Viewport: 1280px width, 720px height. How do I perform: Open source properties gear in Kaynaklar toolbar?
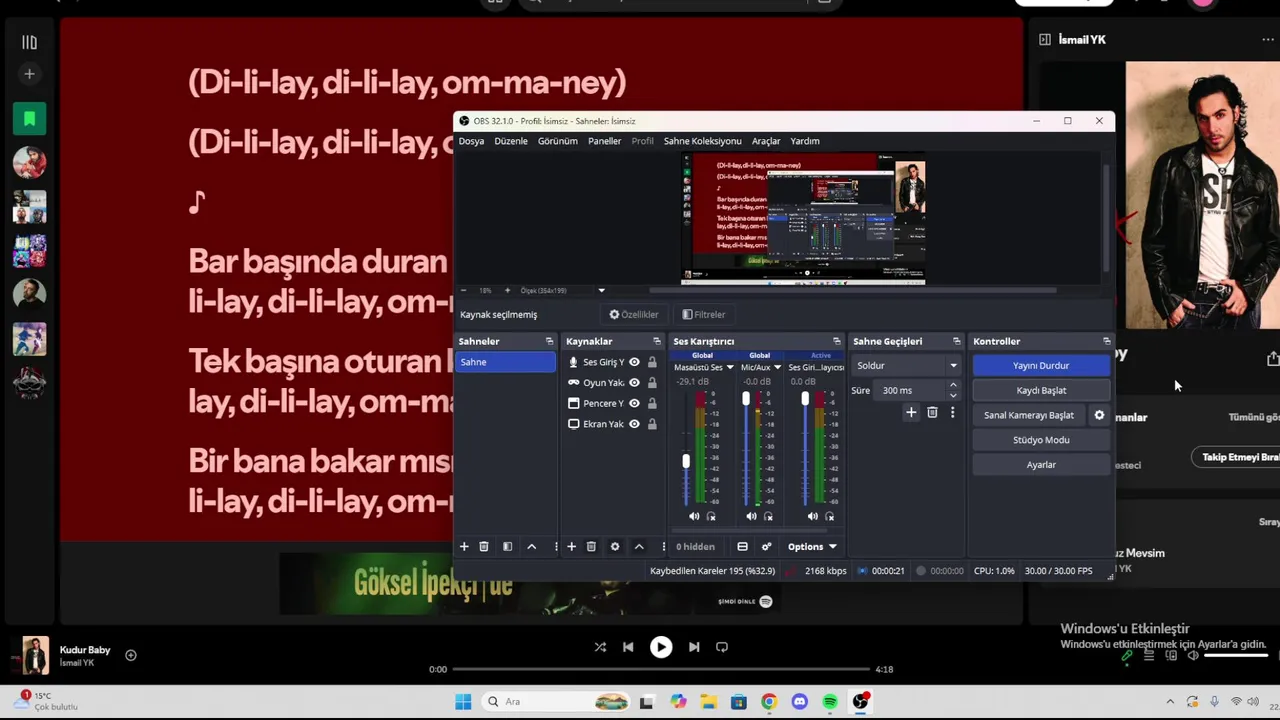[x=615, y=546]
